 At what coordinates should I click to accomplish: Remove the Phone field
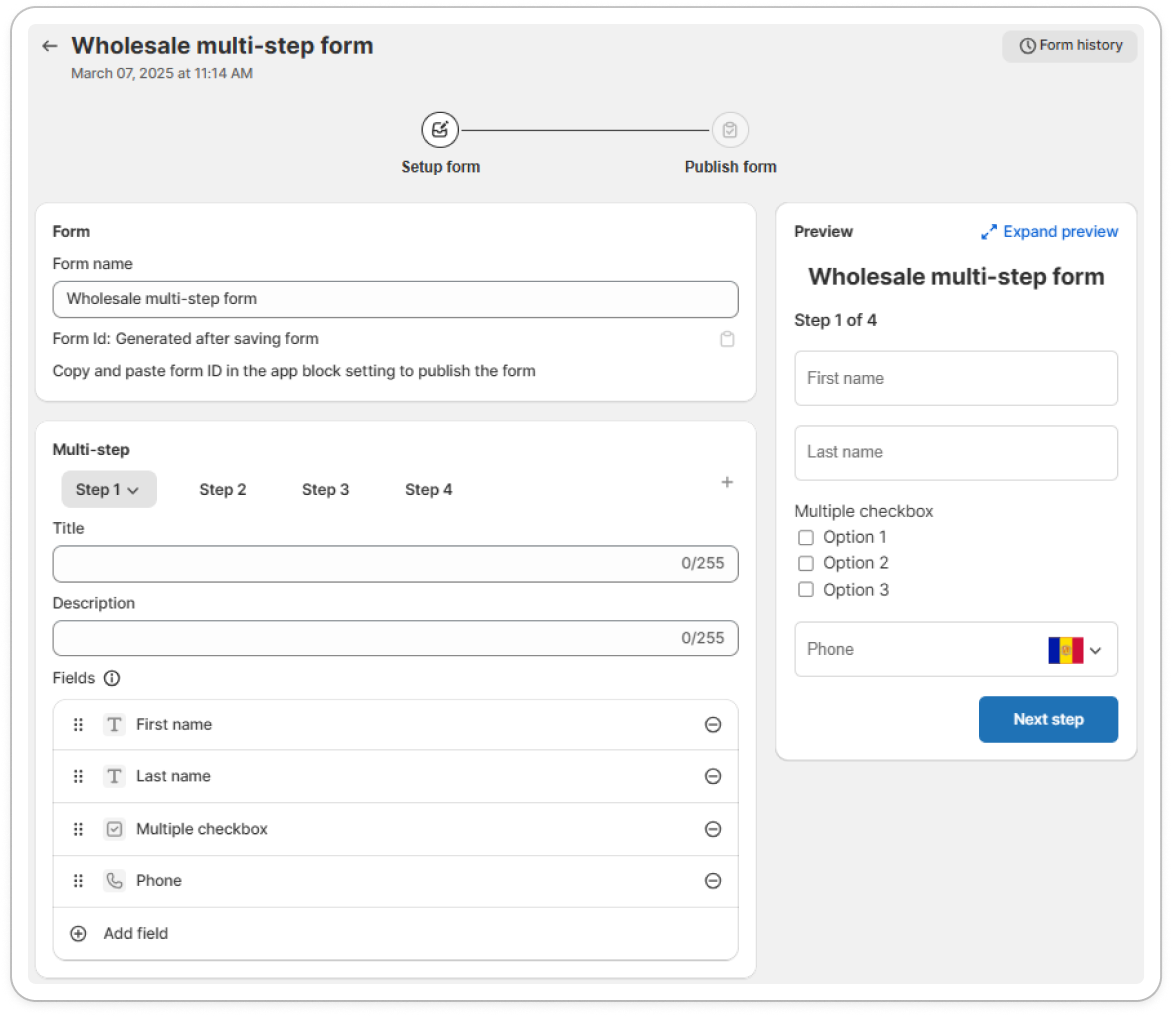713,881
